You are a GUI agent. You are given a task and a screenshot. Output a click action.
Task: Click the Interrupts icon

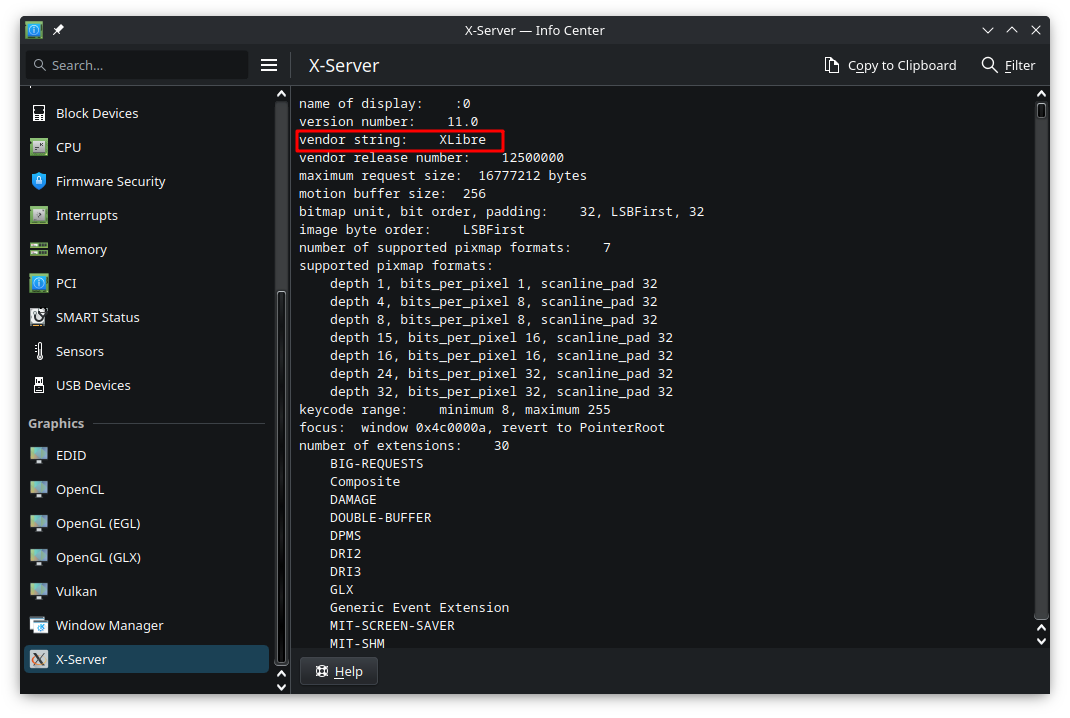coord(39,216)
